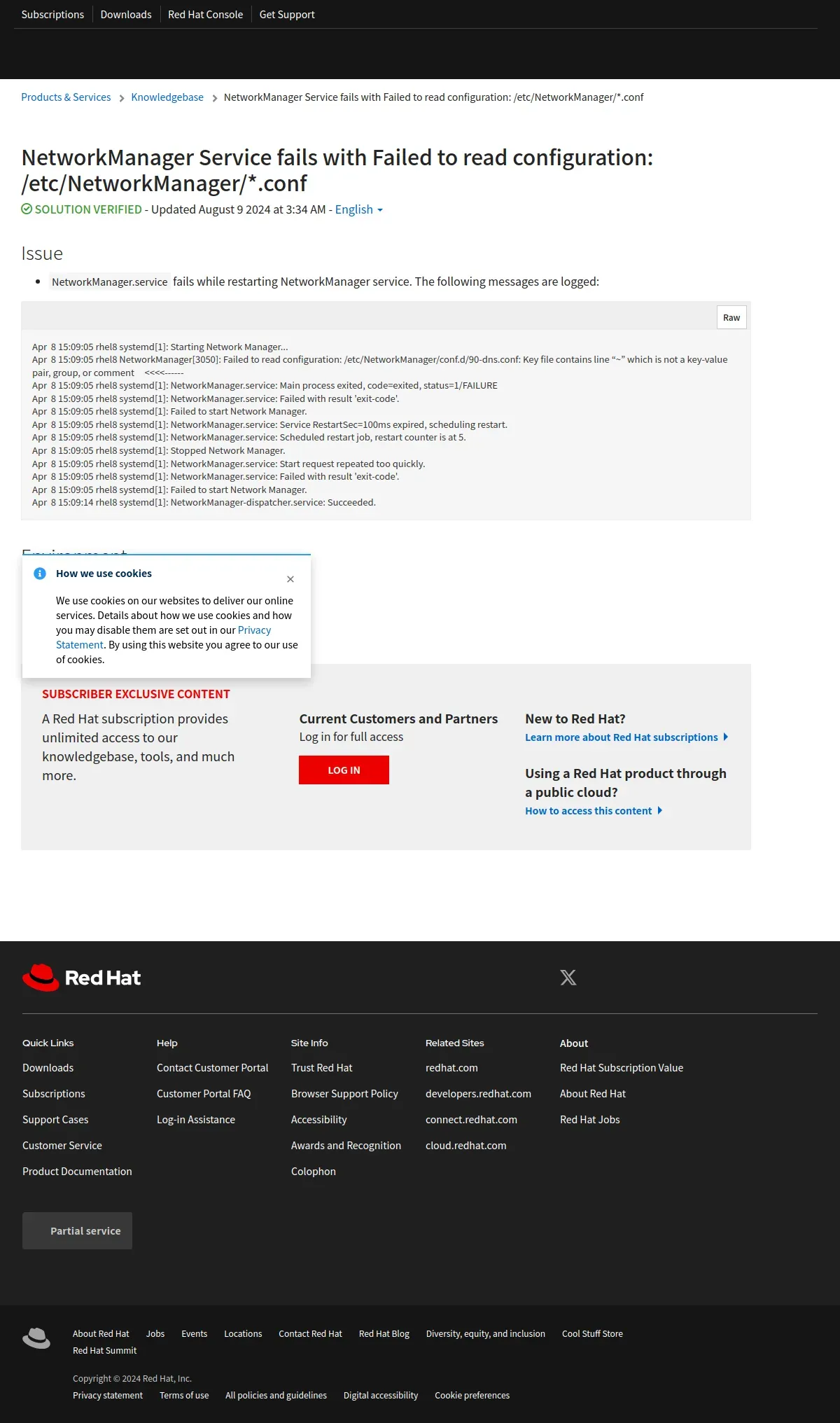Open the X social media icon in footer

tap(568, 978)
